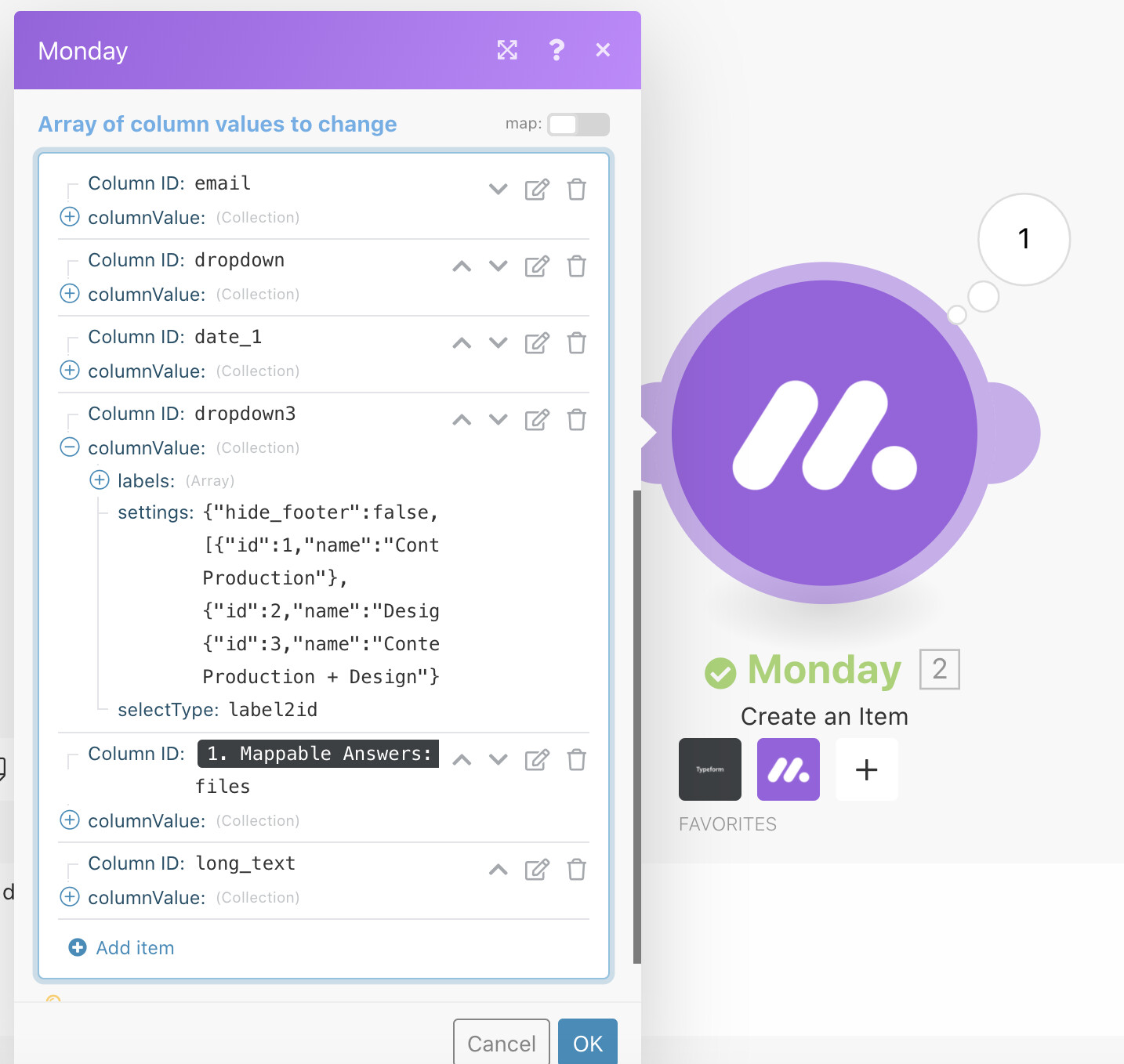Click the 1. Mappable Answers tag
The width and height of the screenshot is (1124, 1064).
[x=318, y=753]
